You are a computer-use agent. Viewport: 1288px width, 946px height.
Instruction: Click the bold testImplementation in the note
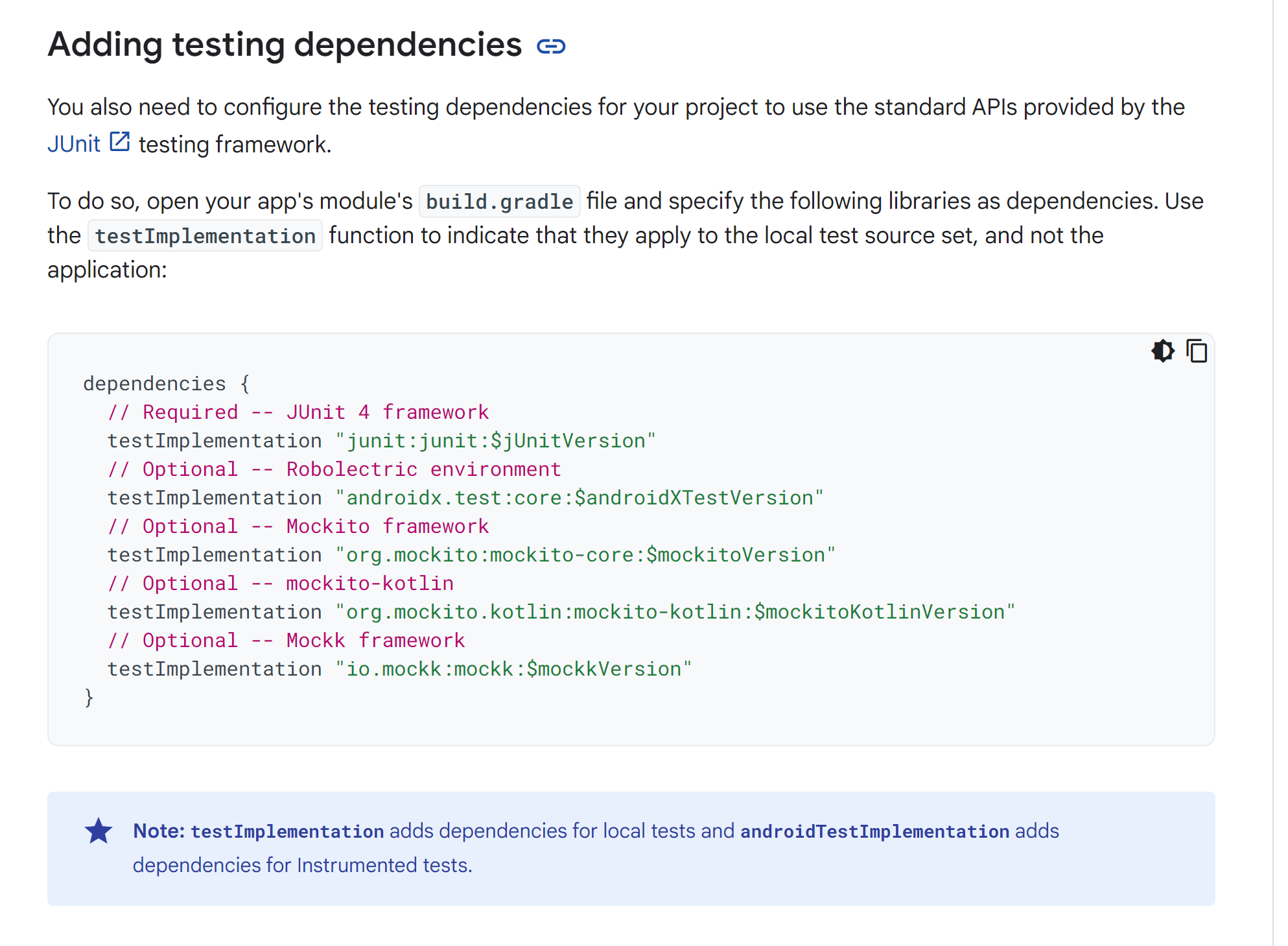[287, 832]
